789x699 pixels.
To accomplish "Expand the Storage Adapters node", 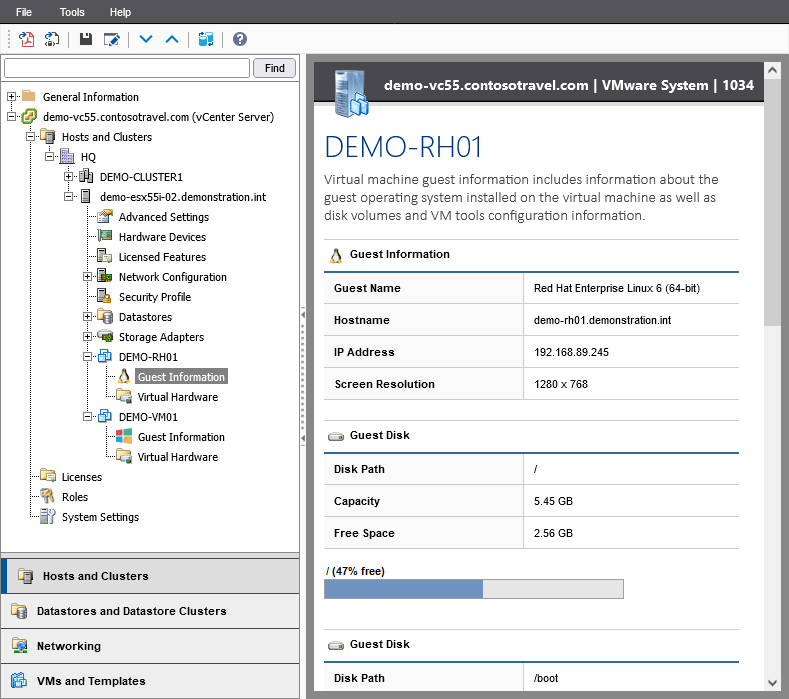I will tap(88, 336).
